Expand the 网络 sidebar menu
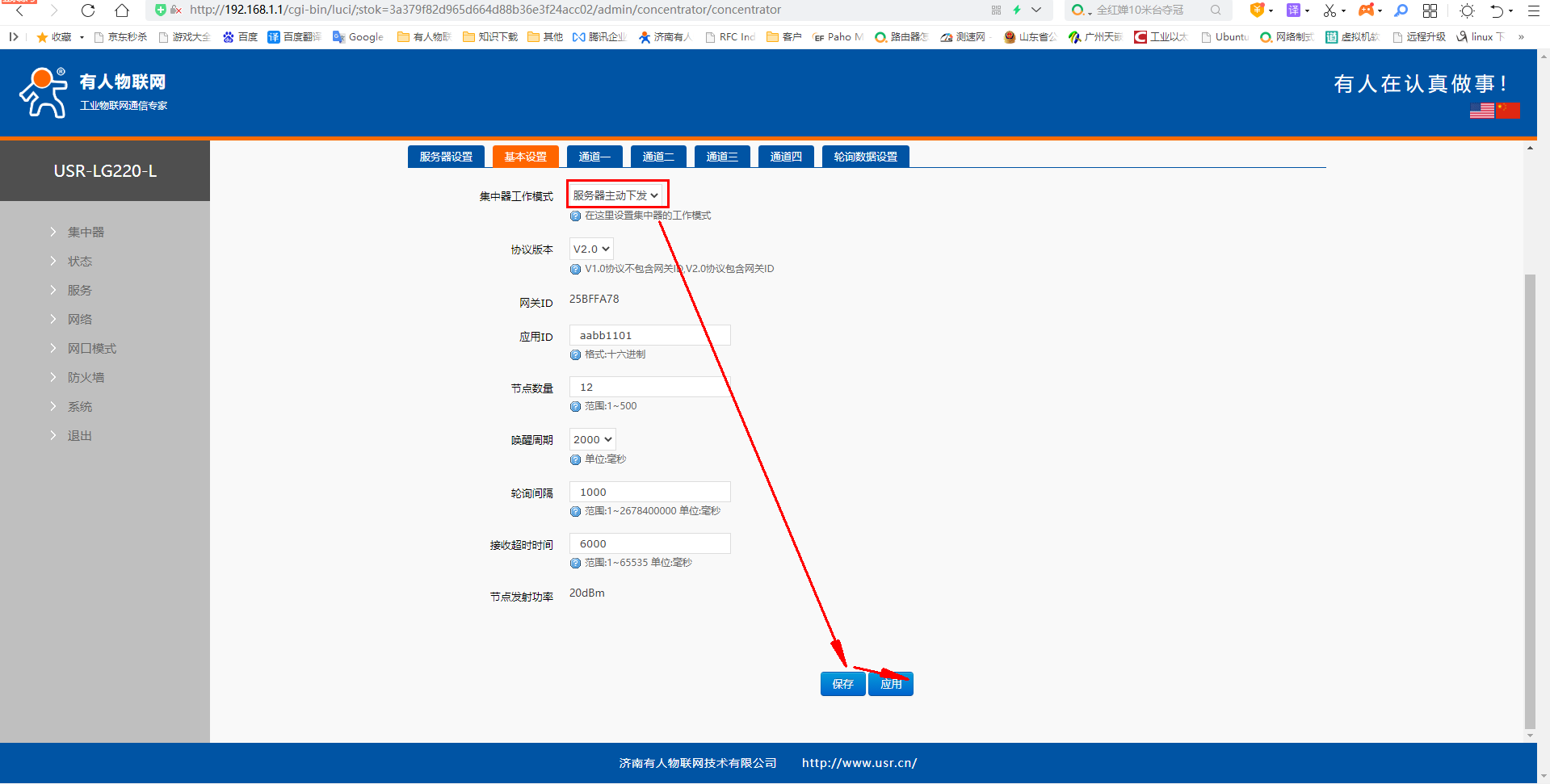This screenshot has width=1550, height=784. [x=79, y=319]
